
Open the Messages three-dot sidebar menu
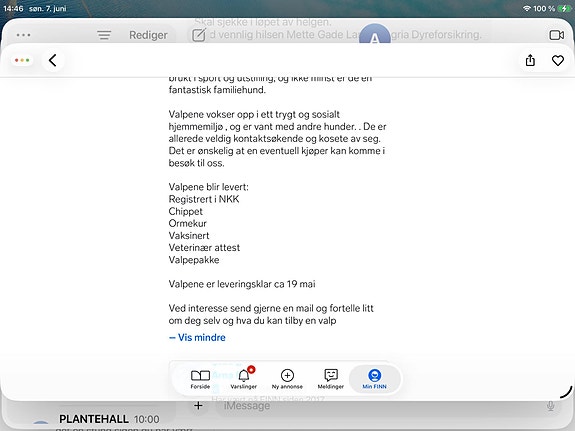click(23, 35)
